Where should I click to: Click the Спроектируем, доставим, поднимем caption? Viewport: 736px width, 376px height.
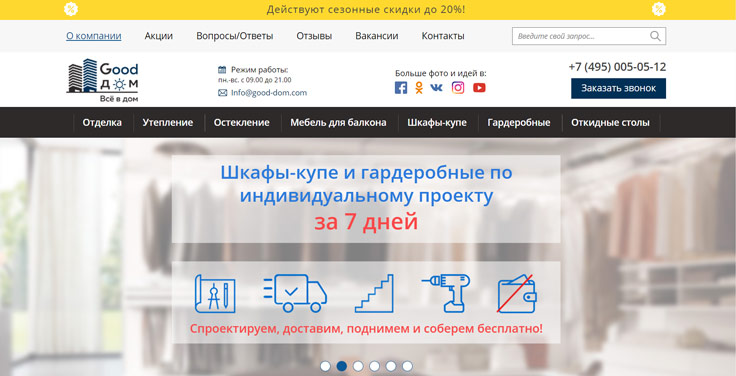click(x=366, y=328)
